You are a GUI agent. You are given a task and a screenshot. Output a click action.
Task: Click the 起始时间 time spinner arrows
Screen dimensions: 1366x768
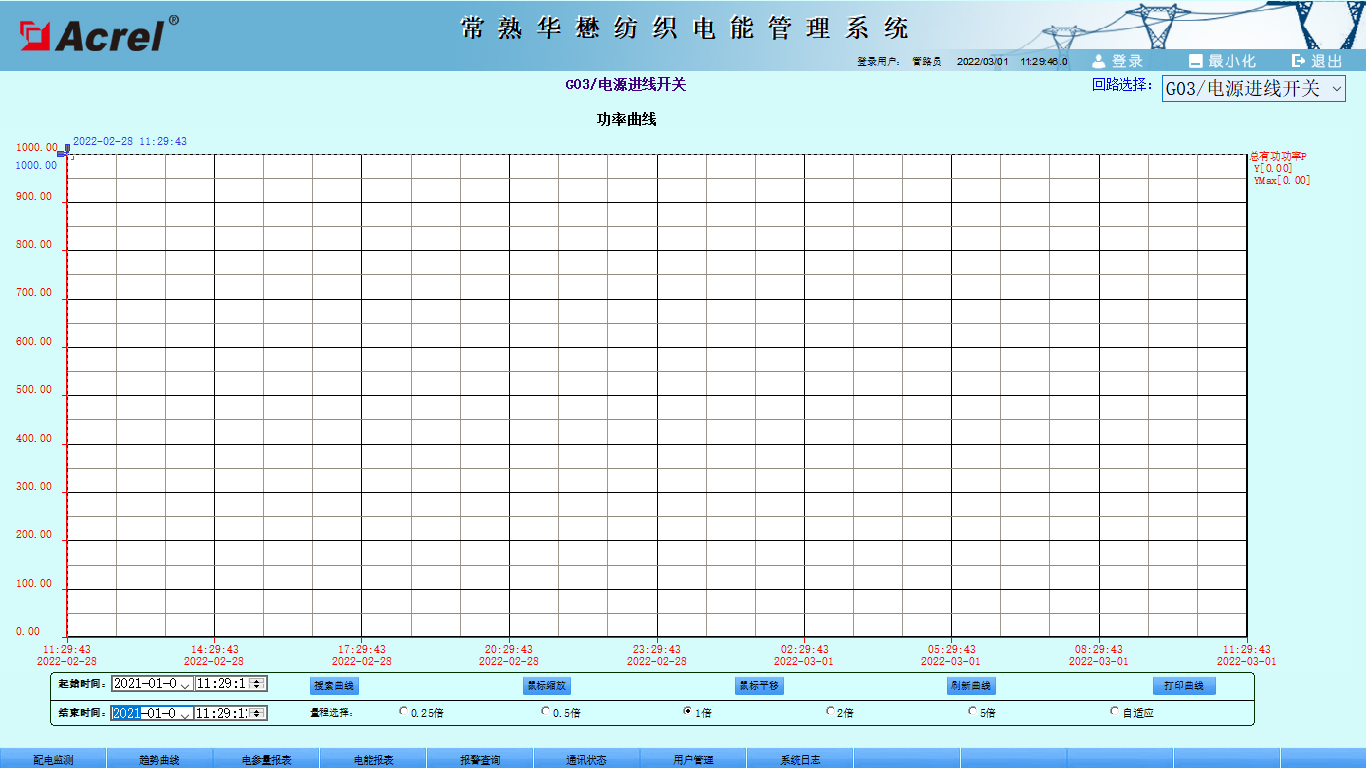pyautogui.click(x=257, y=684)
